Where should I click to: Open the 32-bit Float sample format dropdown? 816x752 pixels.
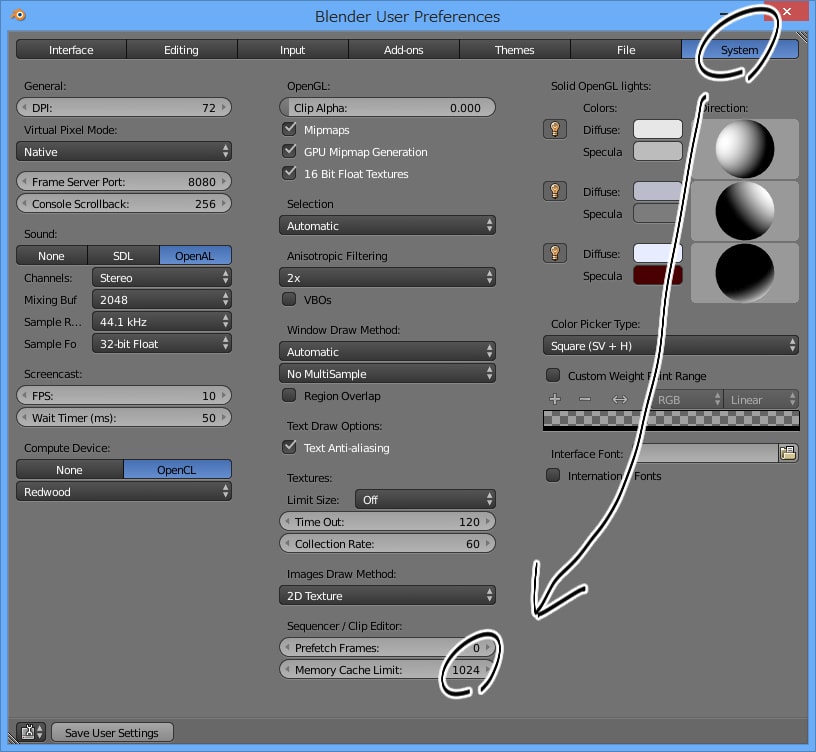[x=162, y=343]
